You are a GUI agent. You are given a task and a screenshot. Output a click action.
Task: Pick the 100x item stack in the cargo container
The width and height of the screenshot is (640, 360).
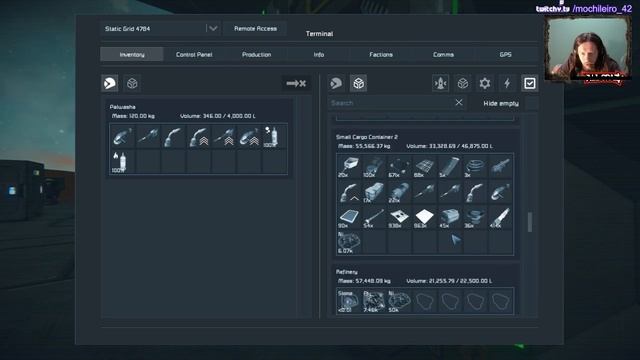(374, 167)
